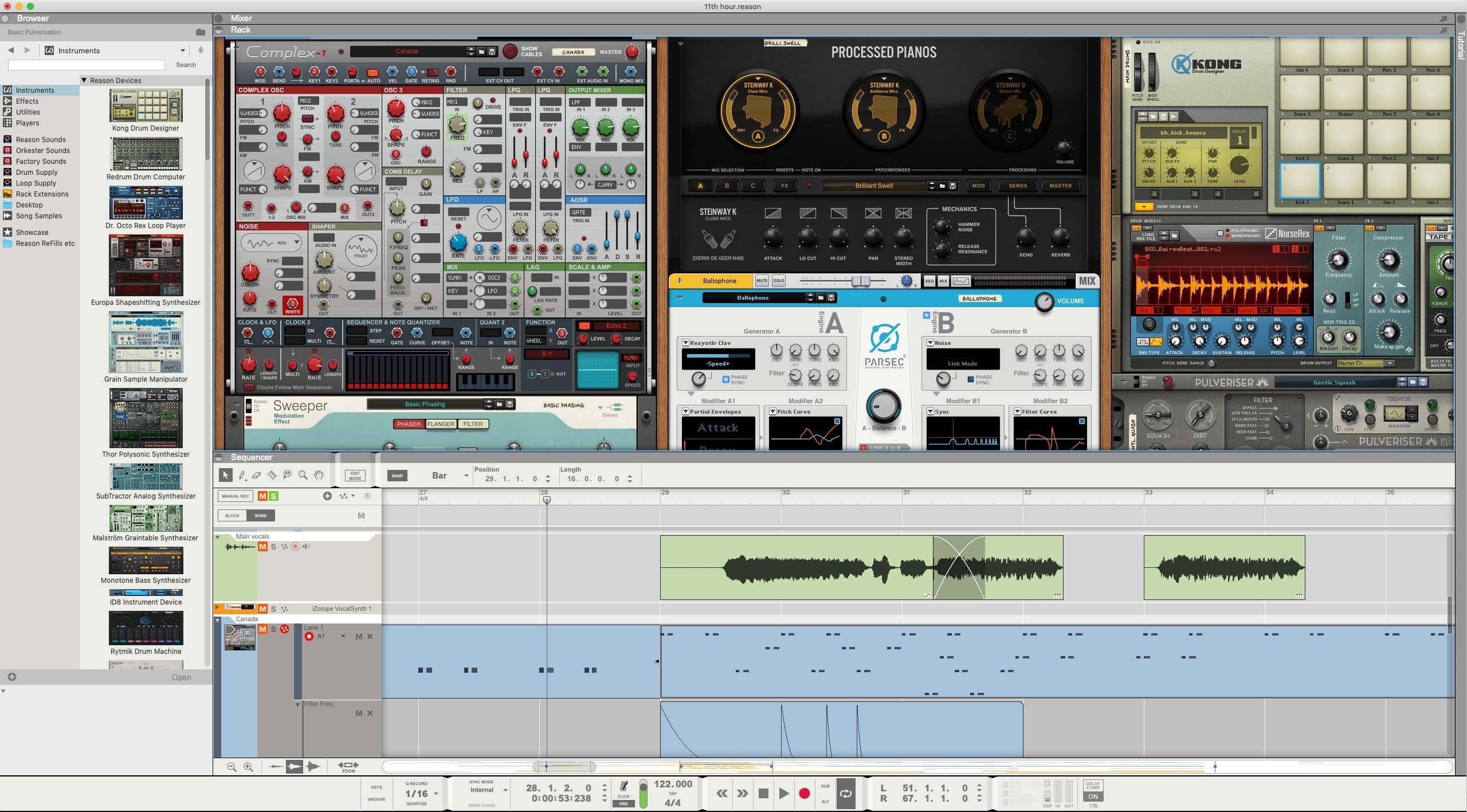Image resolution: width=1467 pixels, height=812 pixels.
Task: Activate the Eraser tool
Action: (x=256, y=475)
